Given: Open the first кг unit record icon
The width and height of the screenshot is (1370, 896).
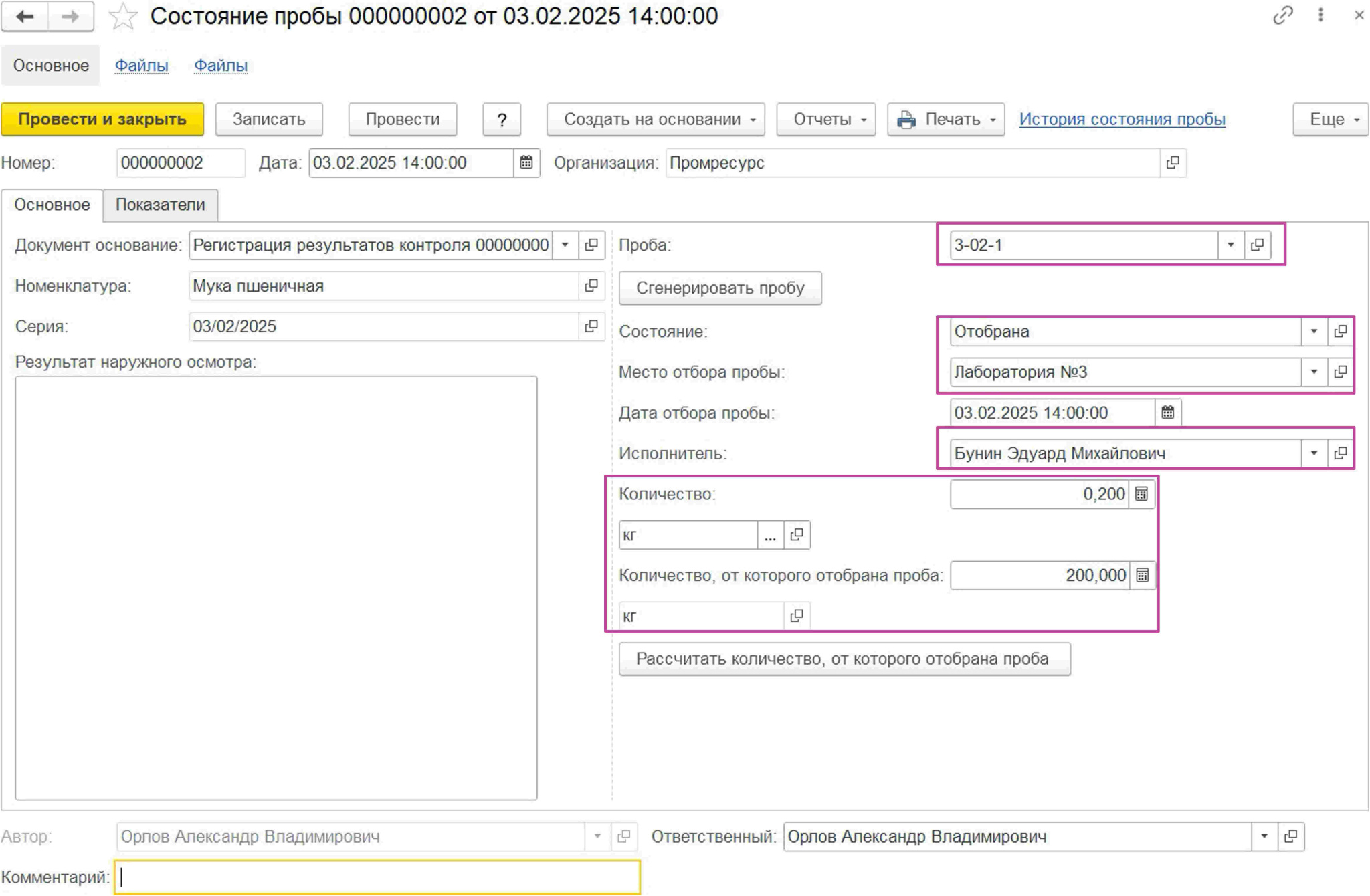Looking at the screenshot, I should click(797, 535).
